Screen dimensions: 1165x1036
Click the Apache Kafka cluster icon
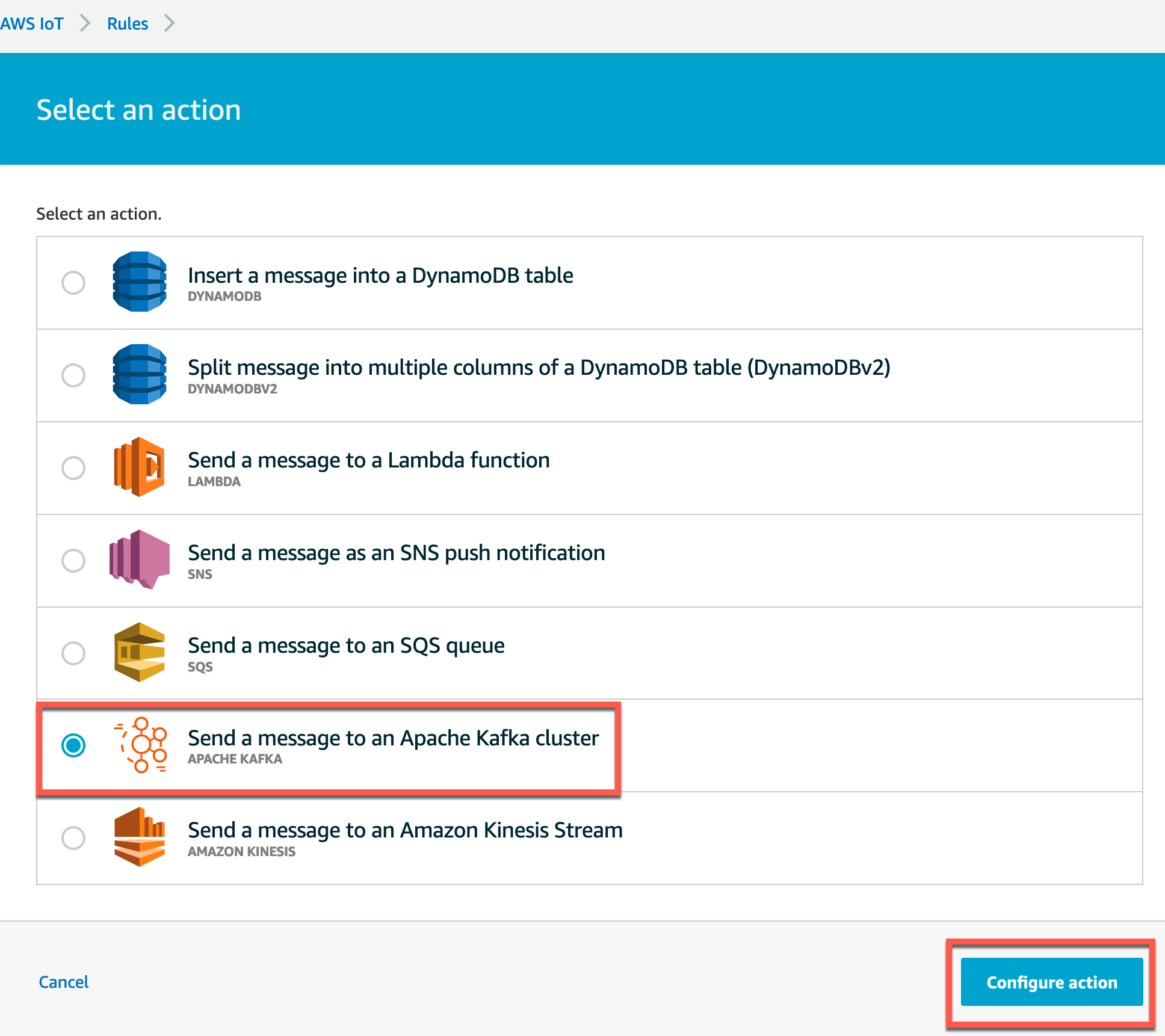coord(141,745)
